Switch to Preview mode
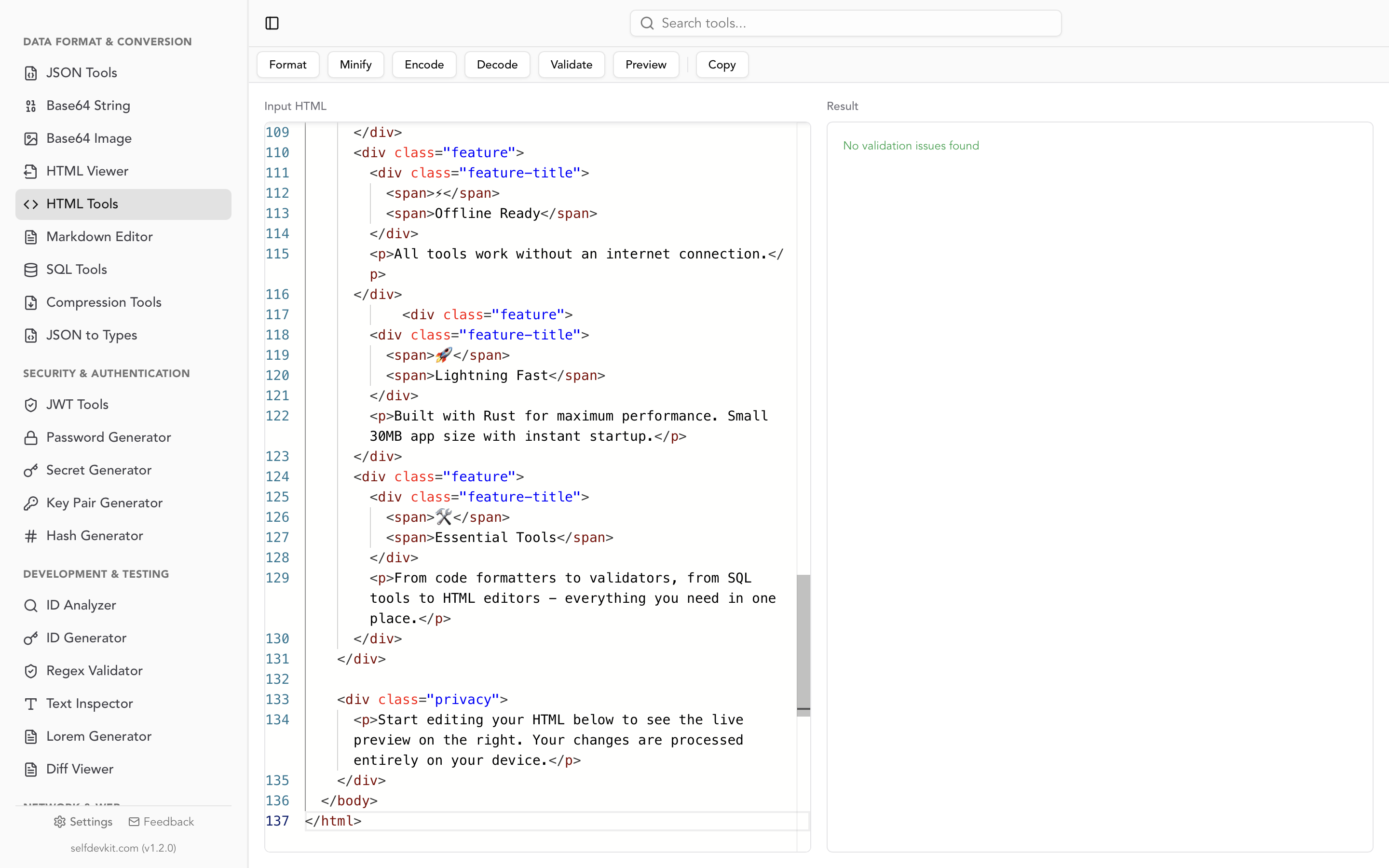The width and height of the screenshot is (1389, 868). point(645,64)
